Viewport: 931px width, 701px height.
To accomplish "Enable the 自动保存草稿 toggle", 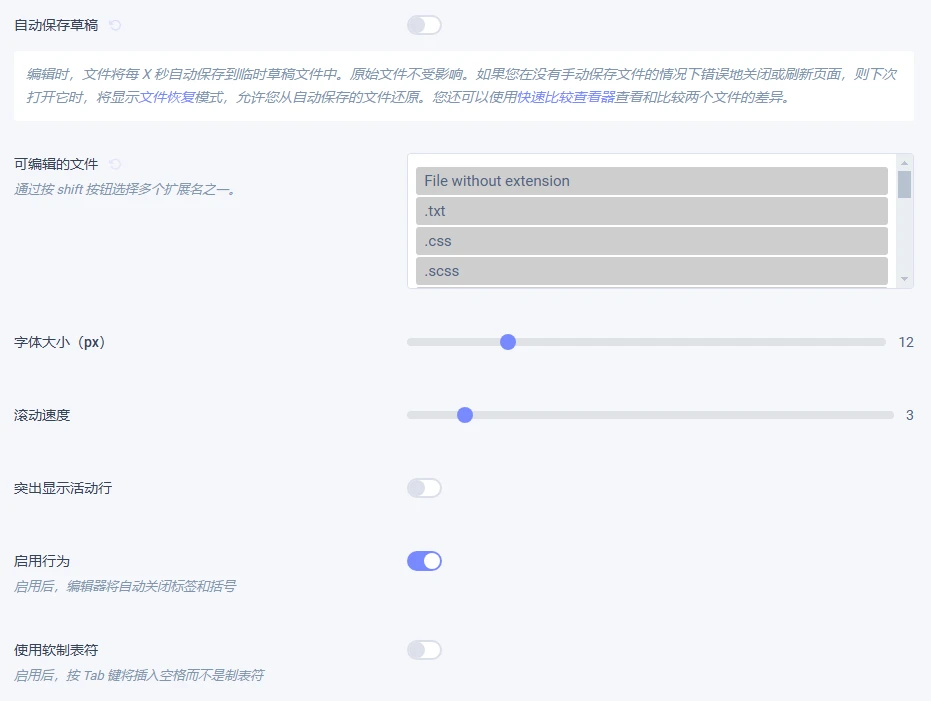I will click(423, 24).
